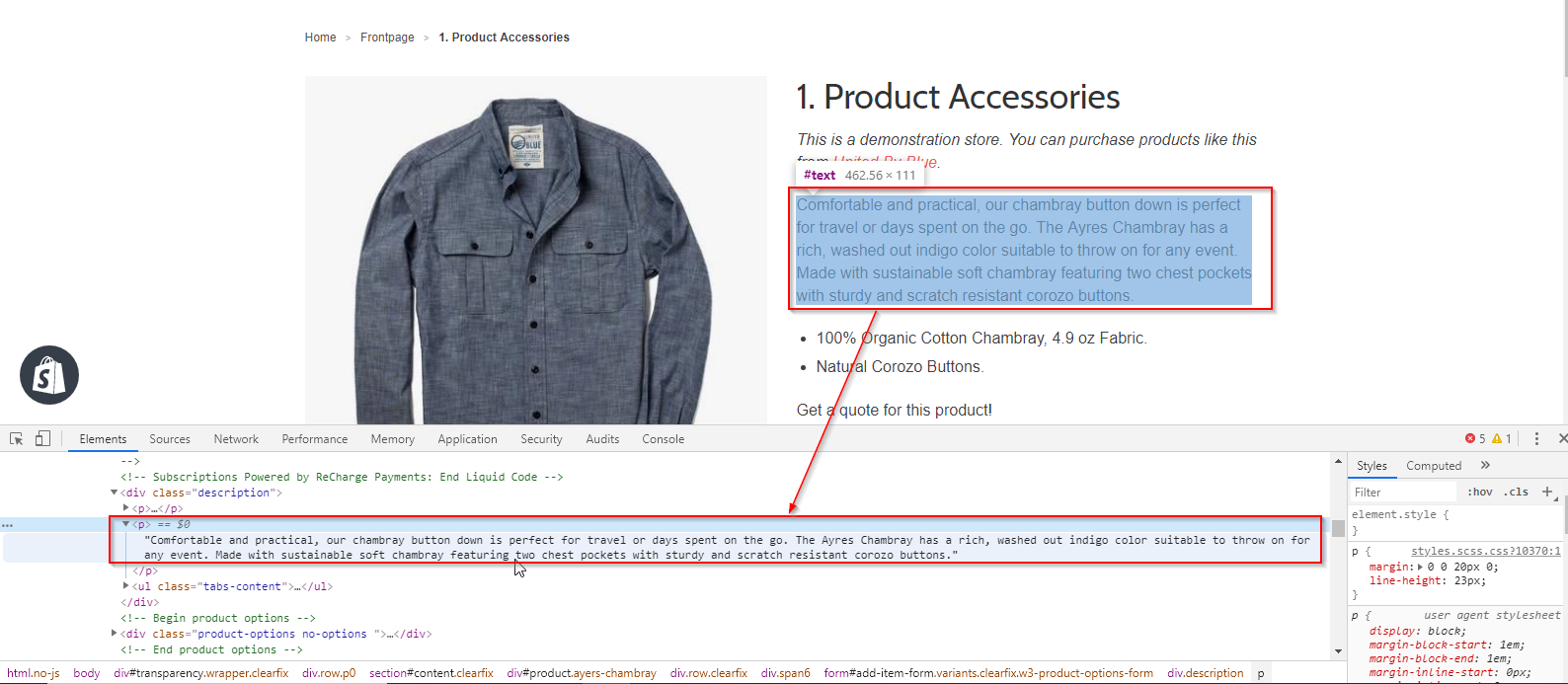
Task: Open the Application tab
Action: pyautogui.click(x=467, y=439)
